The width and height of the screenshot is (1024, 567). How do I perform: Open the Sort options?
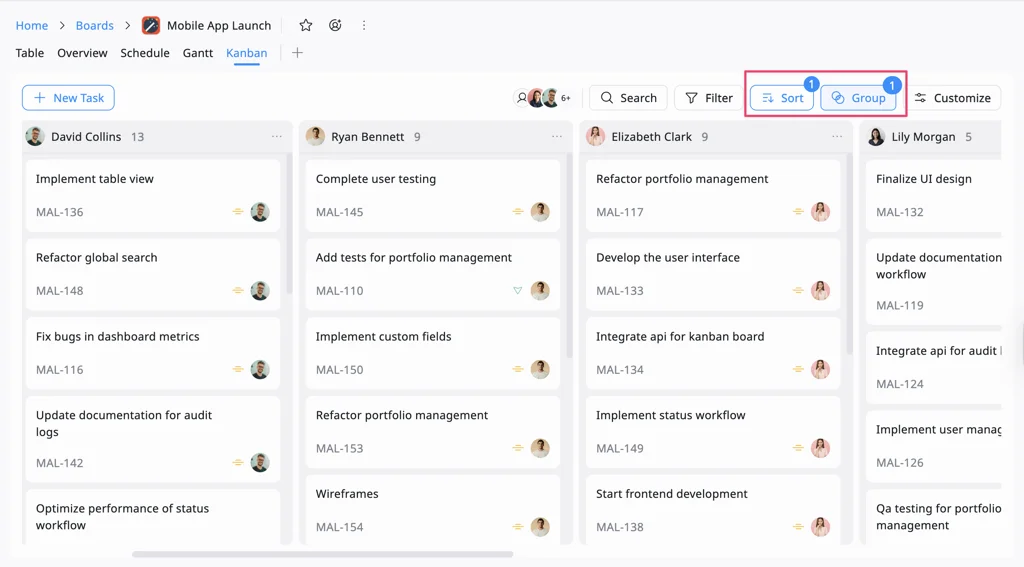point(782,98)
